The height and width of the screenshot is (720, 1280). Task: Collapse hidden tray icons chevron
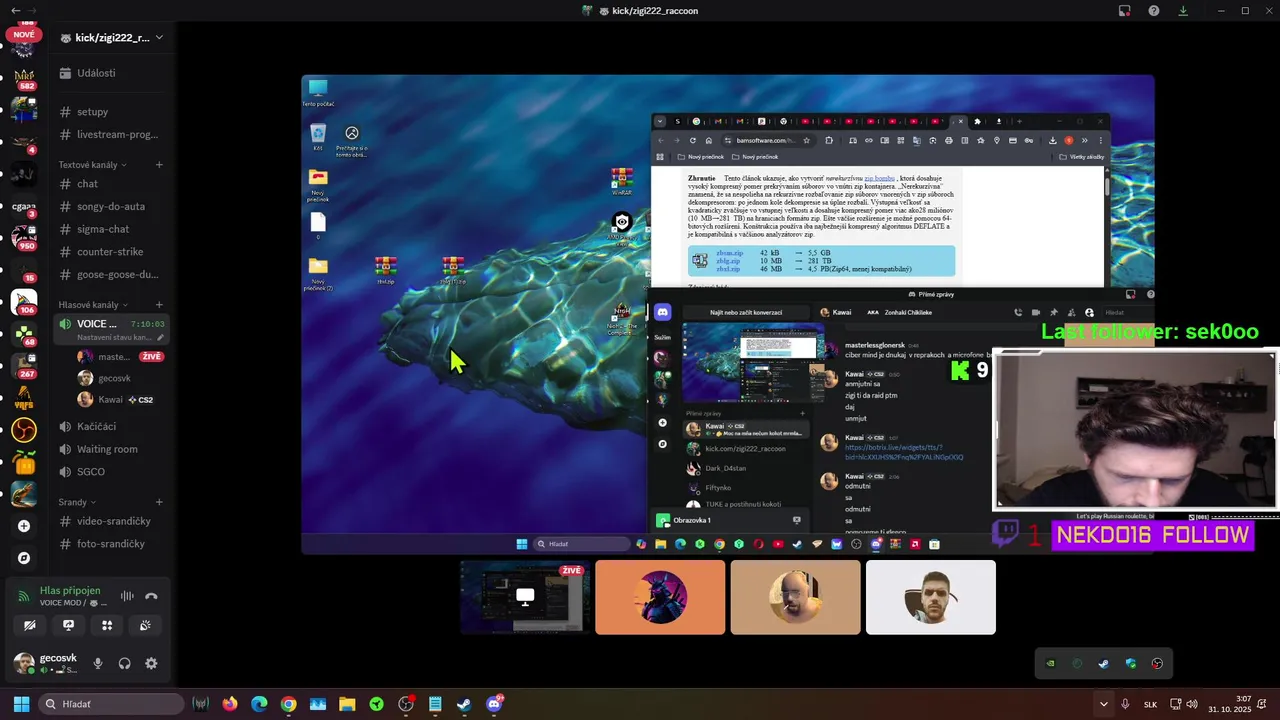pos(1103,704)
